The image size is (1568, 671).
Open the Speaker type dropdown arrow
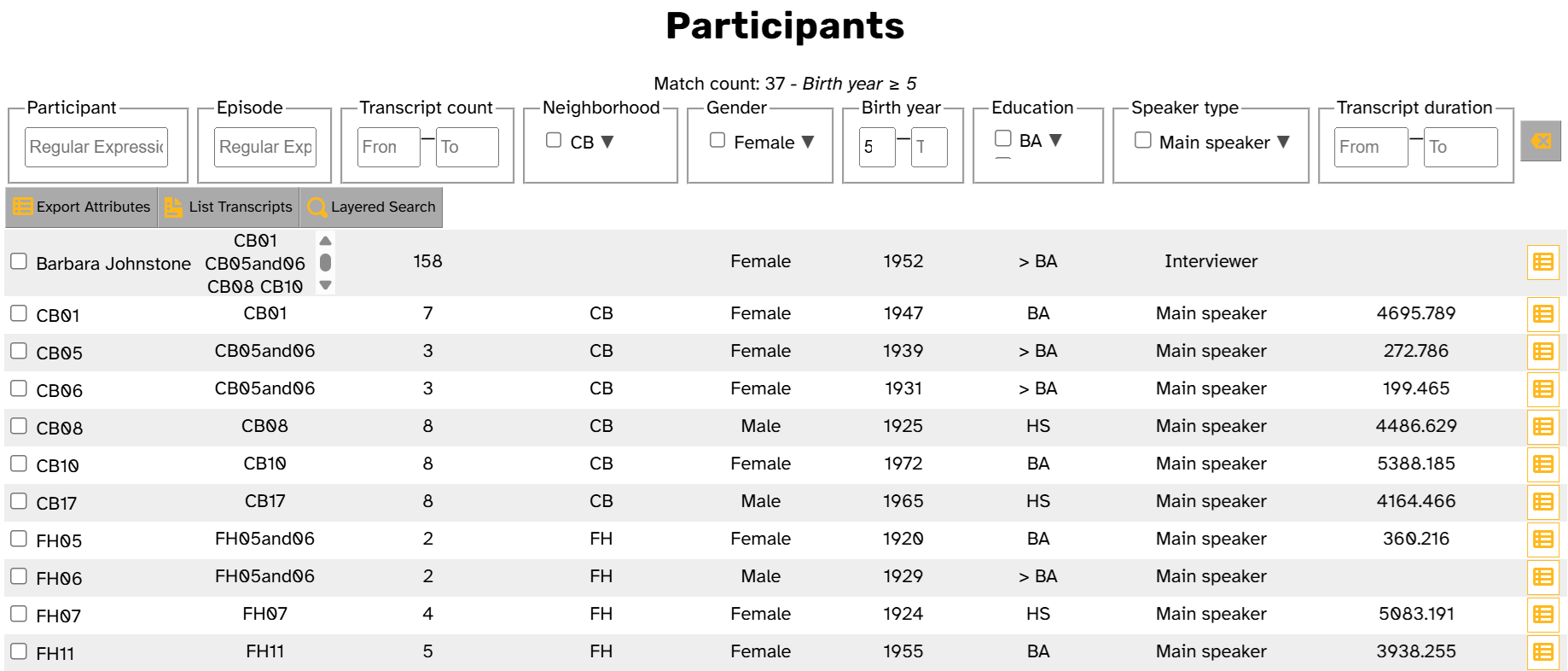coord(1283,142)
